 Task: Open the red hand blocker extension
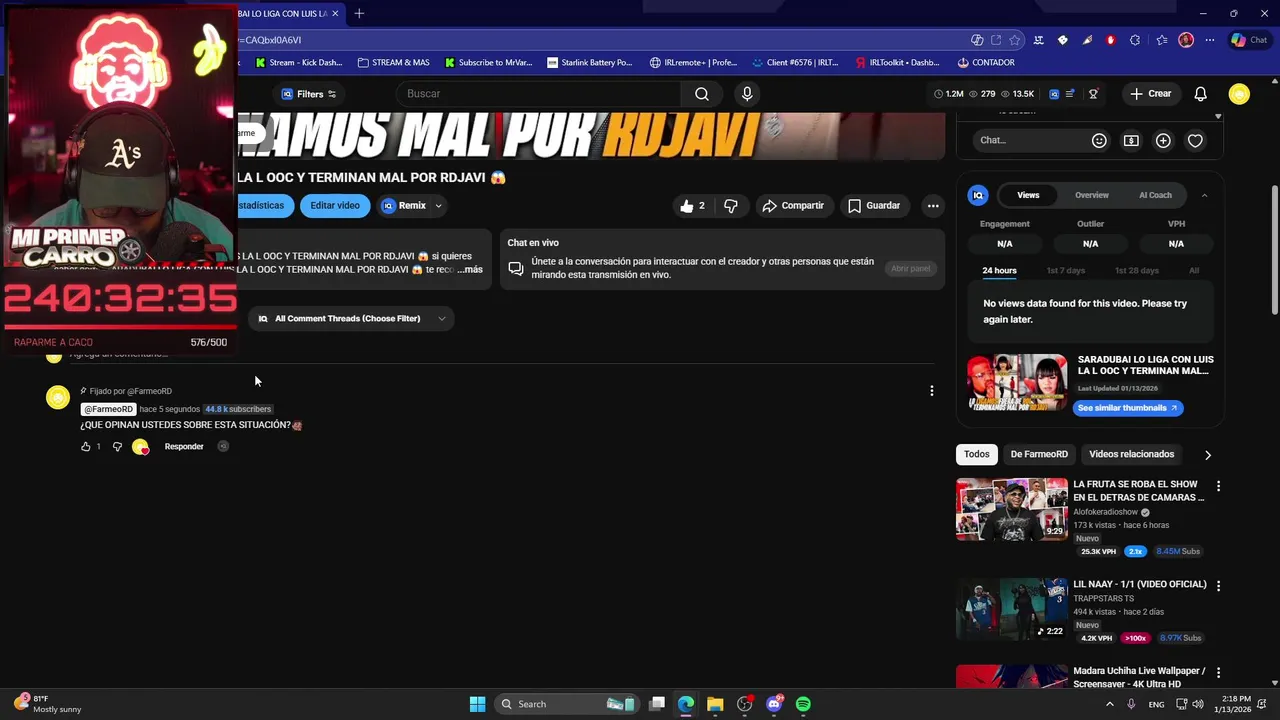pos(1110,40)
